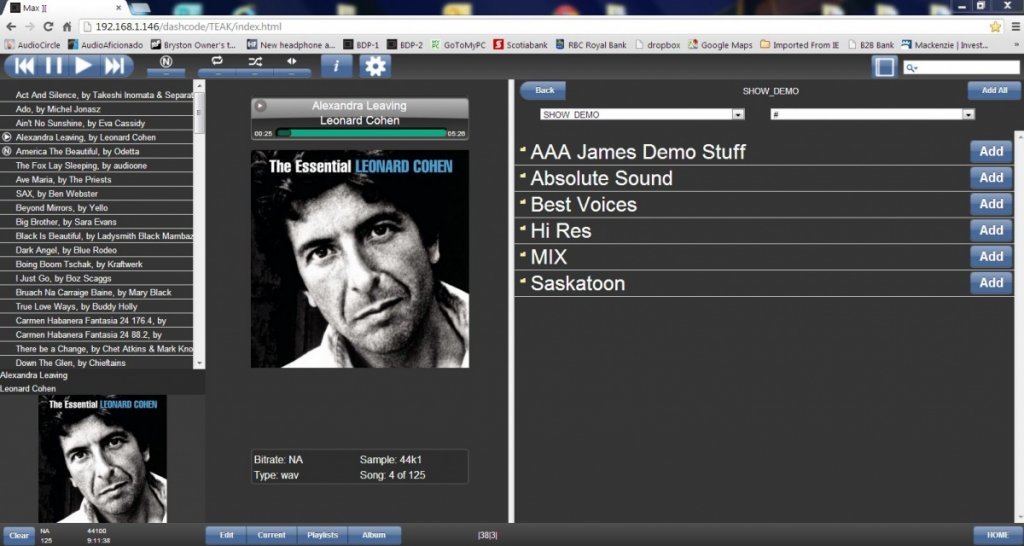Viewport: 1024px width, 546px height.
Task: Click the small album art thumbnail in the bottom-left panel
Action: [103, 458]
